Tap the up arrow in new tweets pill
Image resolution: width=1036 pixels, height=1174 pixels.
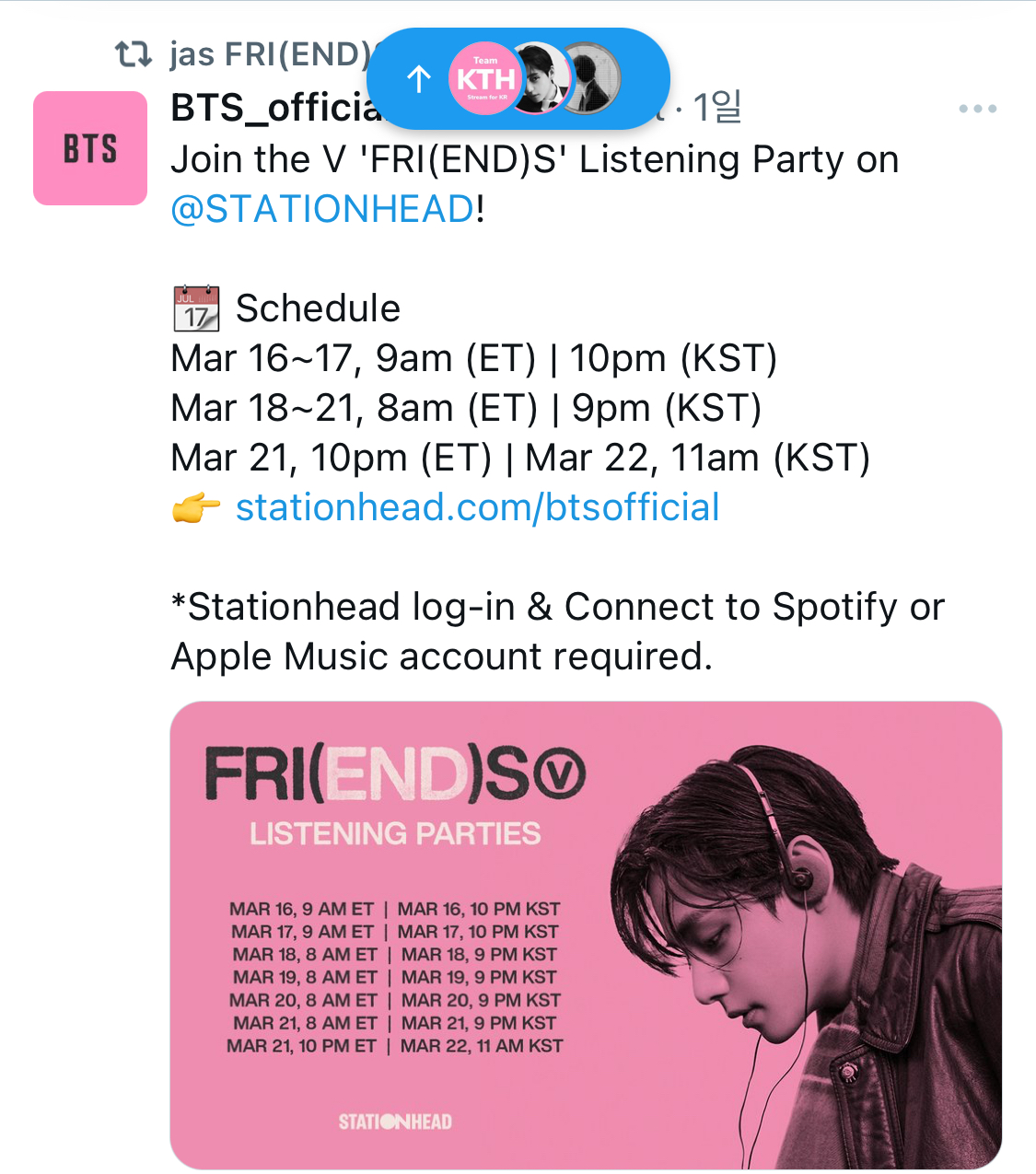[x=419, y=80]
